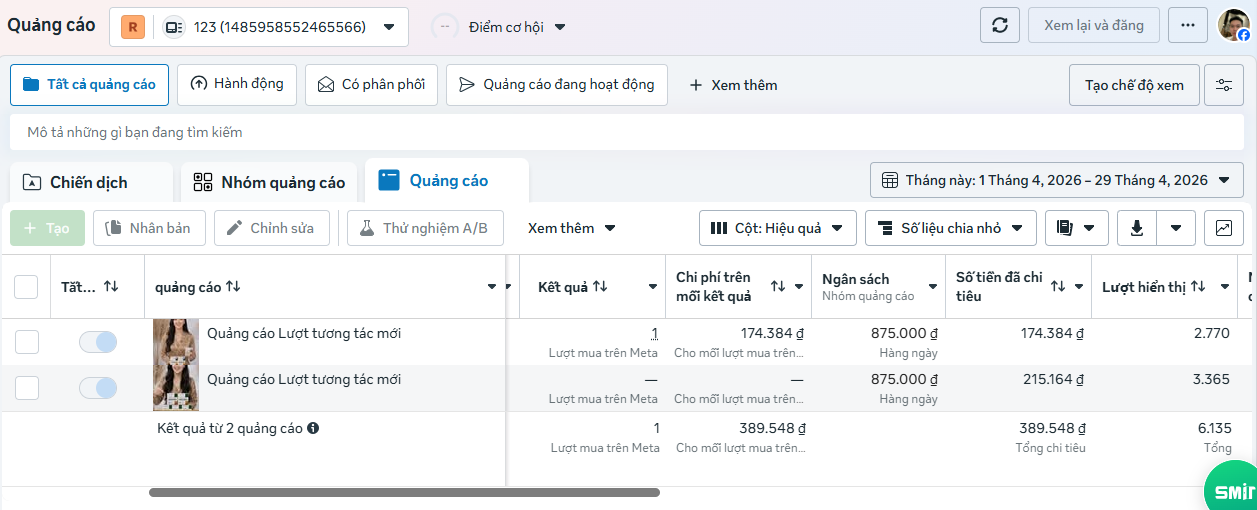Toggle off the first ad's status switch
Screen dimensions: 1257x510
tap(98, 342)
